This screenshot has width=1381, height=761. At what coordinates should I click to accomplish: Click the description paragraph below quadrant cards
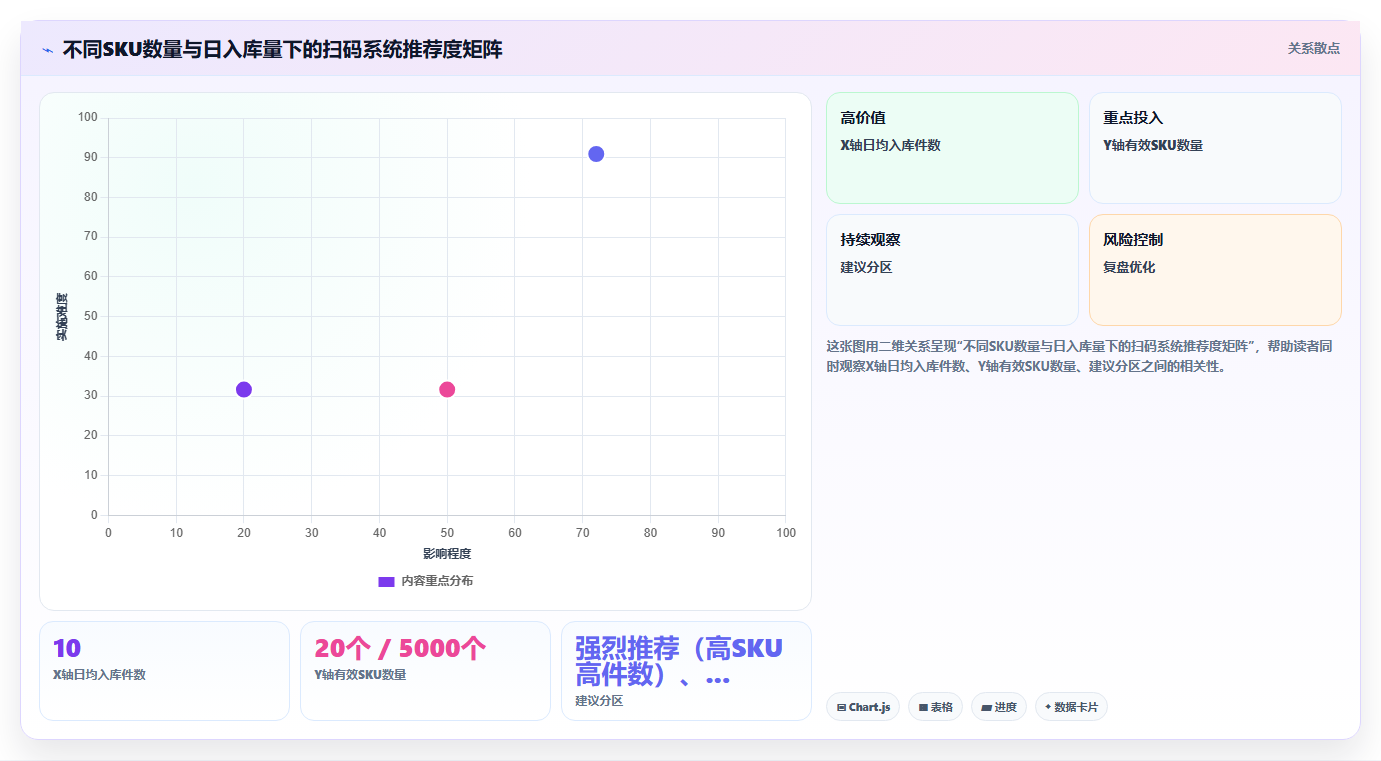tap(1079, 356)
